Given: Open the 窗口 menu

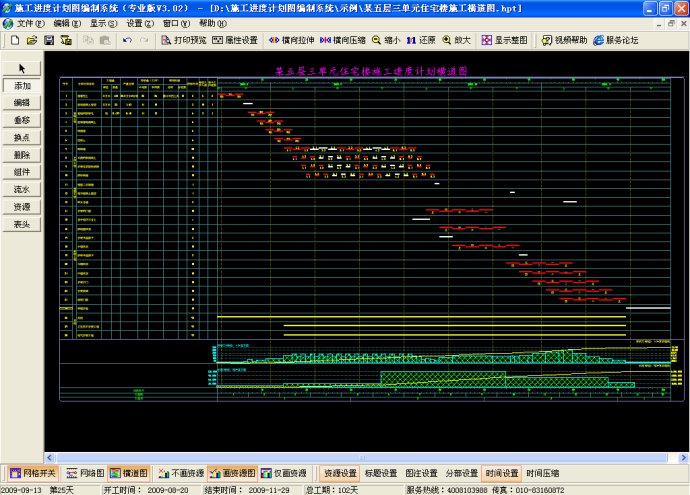Looking at the screenshot, I should click(x=176, y=23).
